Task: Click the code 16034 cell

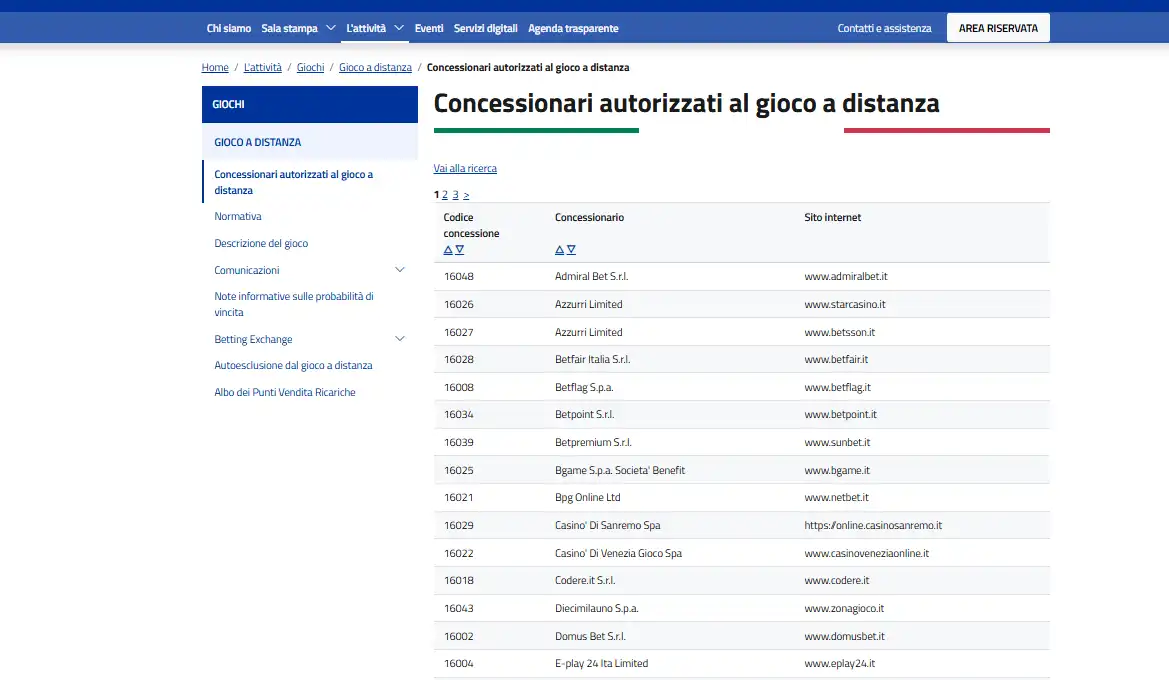Action: [459, 415]
